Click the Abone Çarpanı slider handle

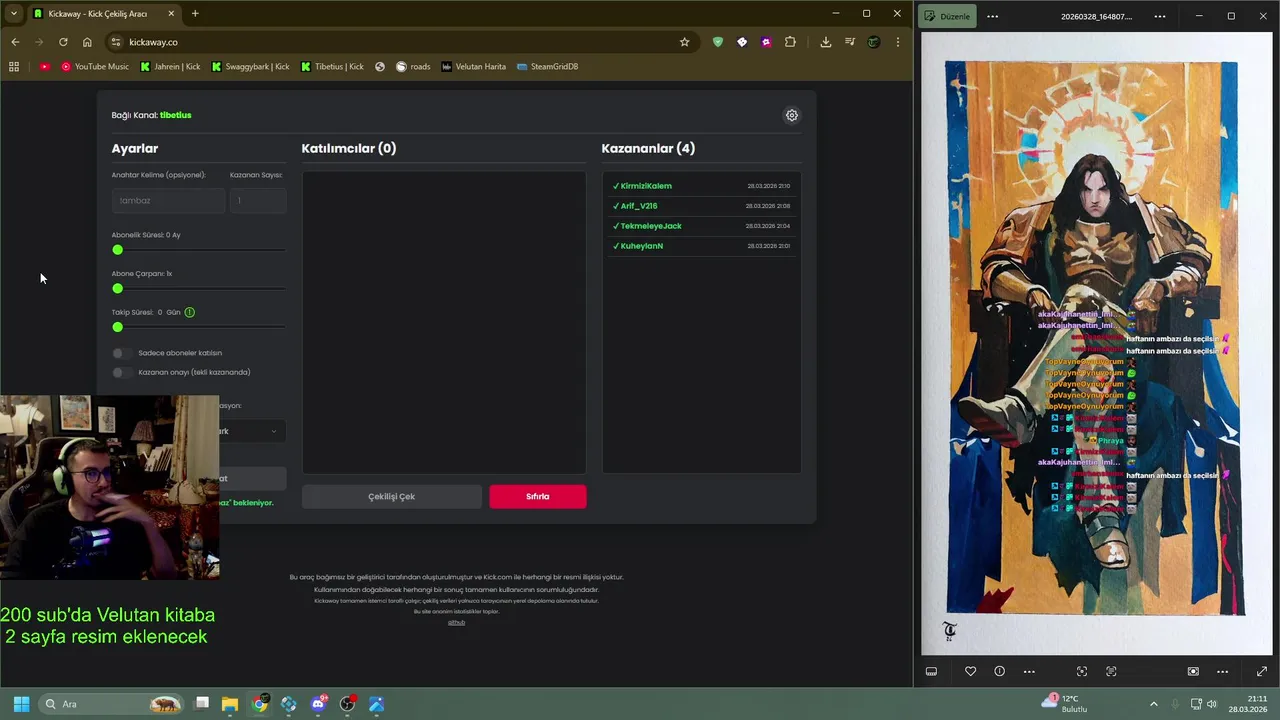click(118, 289)
